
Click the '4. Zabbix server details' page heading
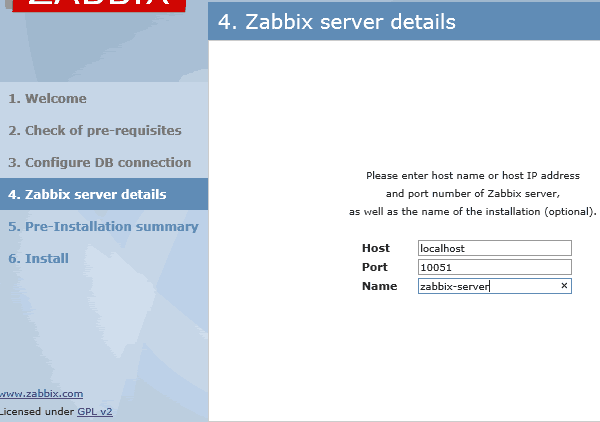(337, 21)
